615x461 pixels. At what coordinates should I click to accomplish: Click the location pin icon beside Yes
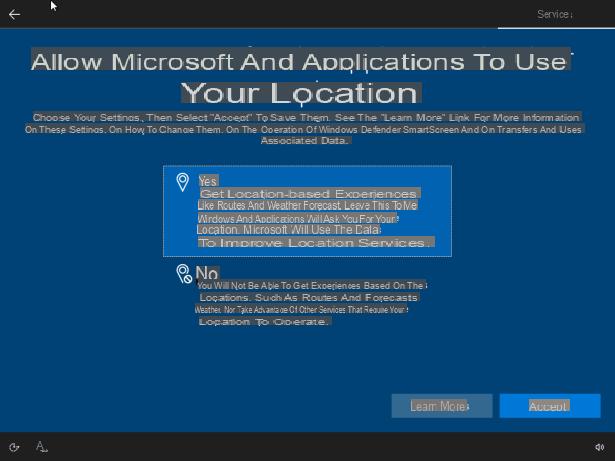coord(182,182)
